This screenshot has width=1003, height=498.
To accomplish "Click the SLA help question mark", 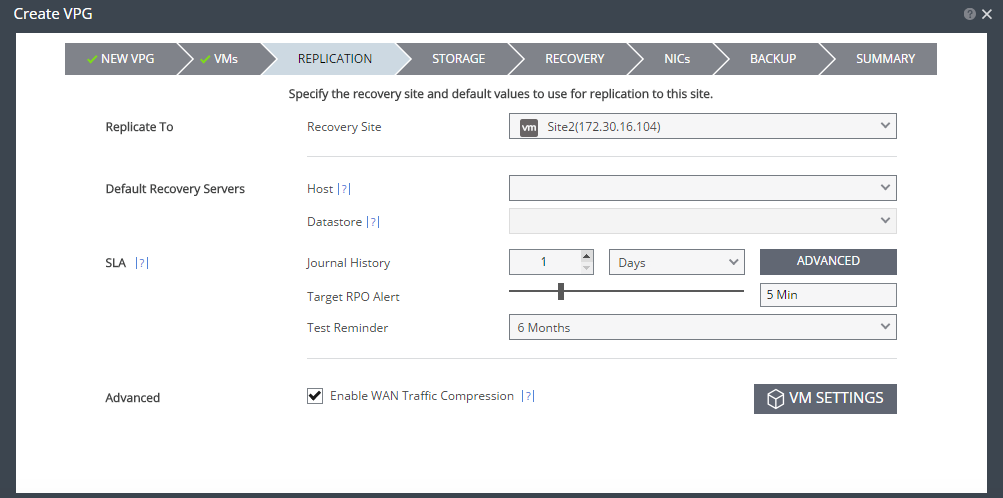I will pos(141,263).
